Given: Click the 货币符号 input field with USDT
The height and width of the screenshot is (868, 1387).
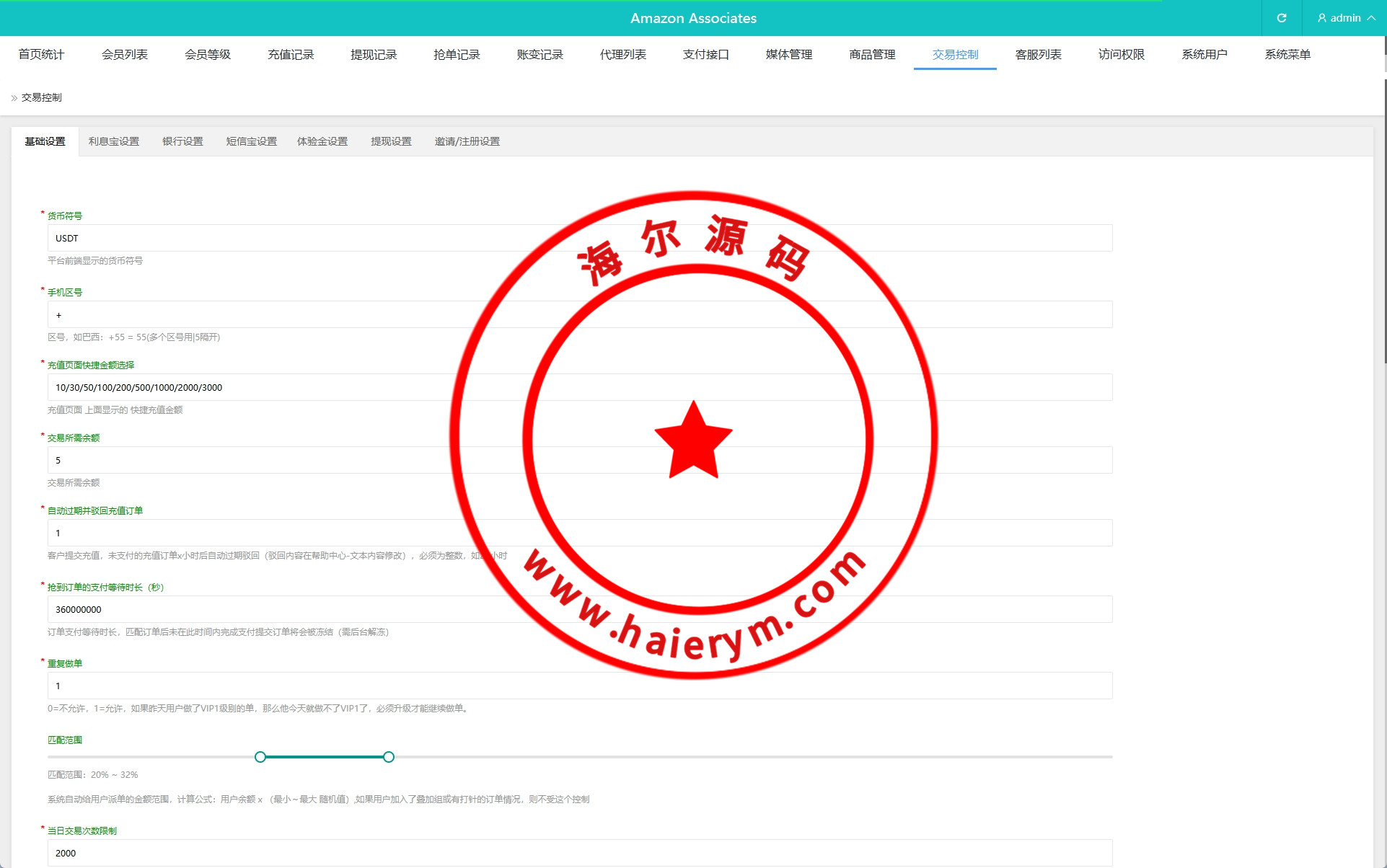Looking at the screenshot, I should point(289,239).
